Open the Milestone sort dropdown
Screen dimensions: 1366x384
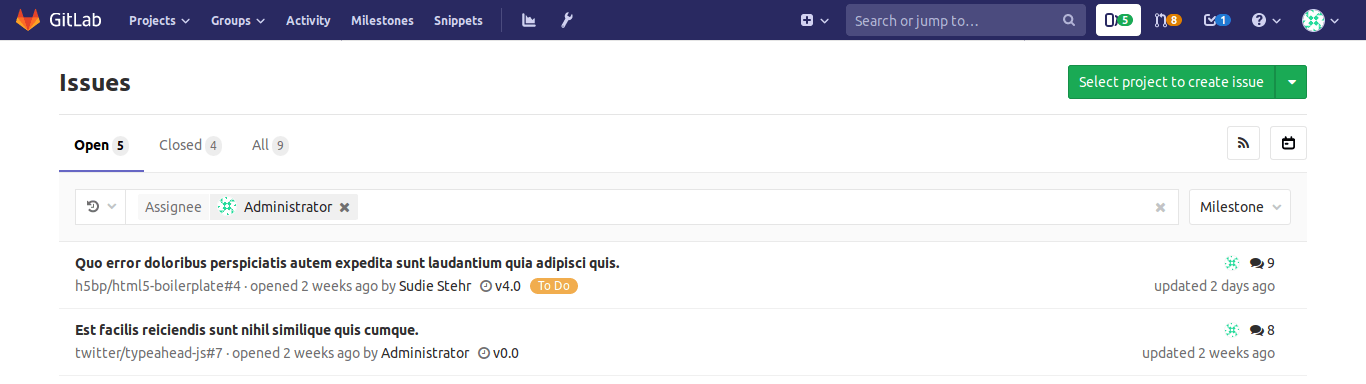point(1239,207)
